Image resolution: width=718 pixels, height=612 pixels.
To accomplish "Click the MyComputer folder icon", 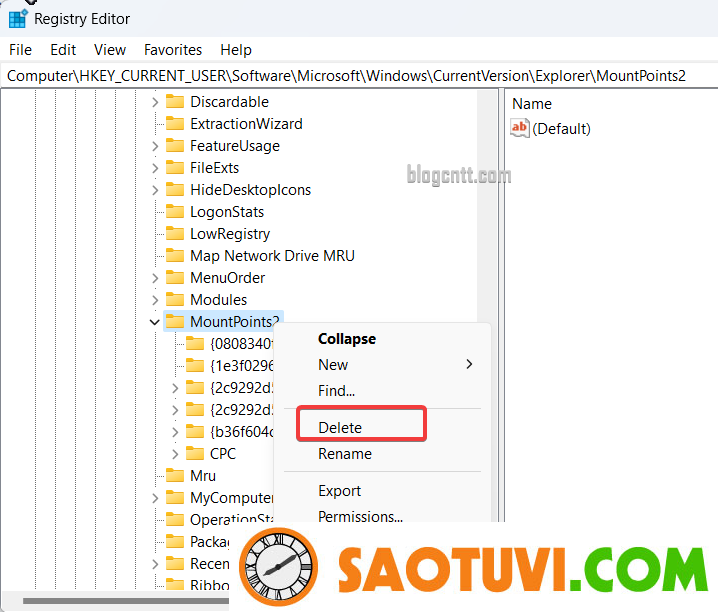I will click(174, 497).
